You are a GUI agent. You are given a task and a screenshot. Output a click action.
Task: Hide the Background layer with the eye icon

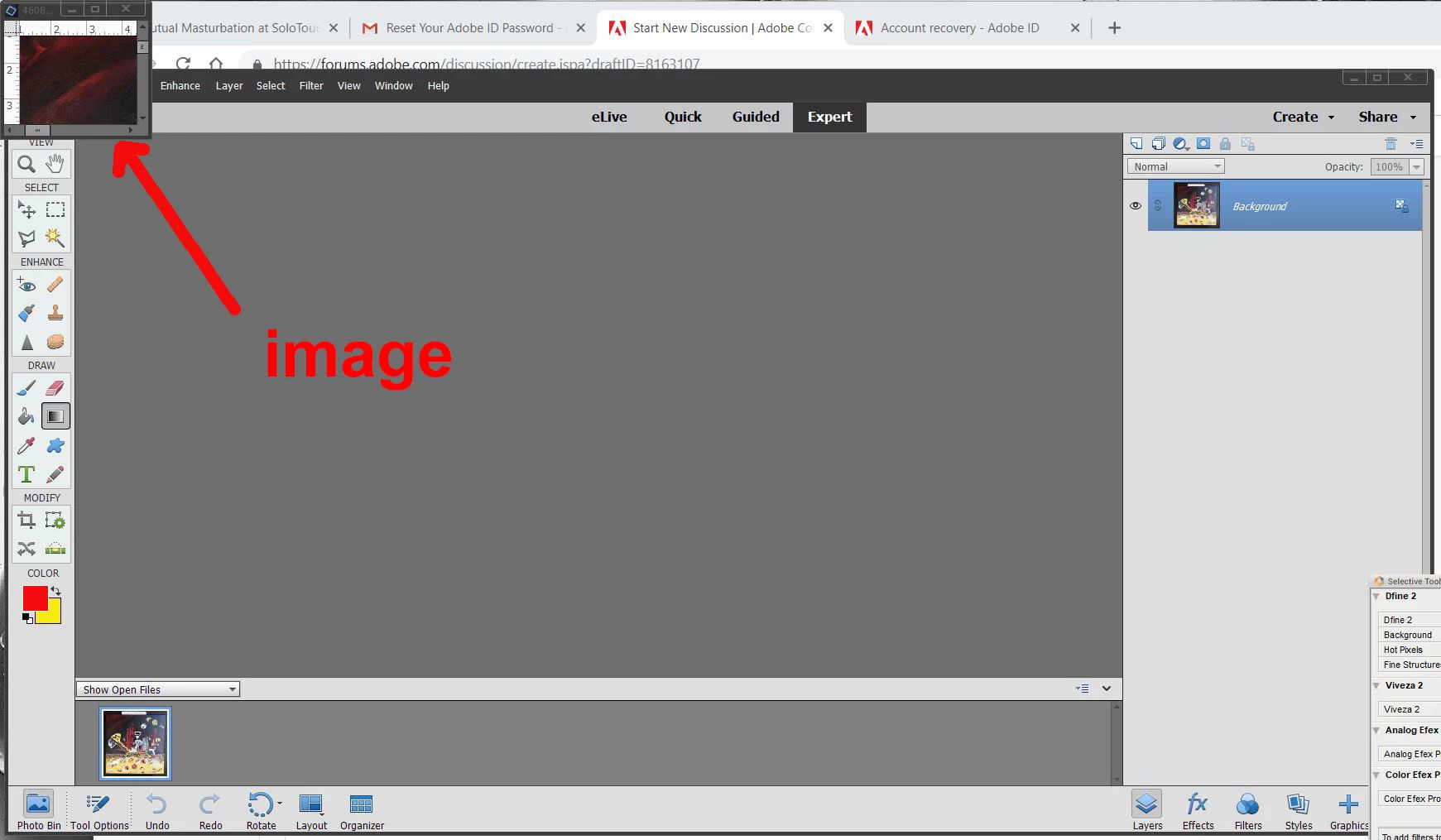(1136, 206)
